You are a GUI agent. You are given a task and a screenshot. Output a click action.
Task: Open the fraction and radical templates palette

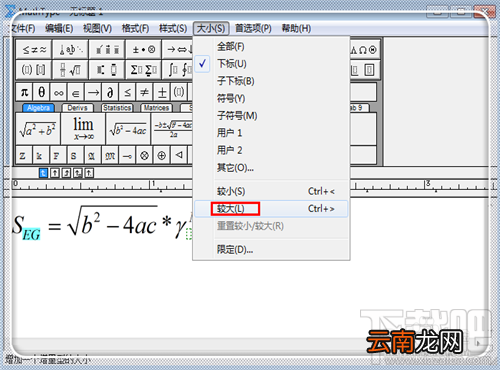(71, 70)
